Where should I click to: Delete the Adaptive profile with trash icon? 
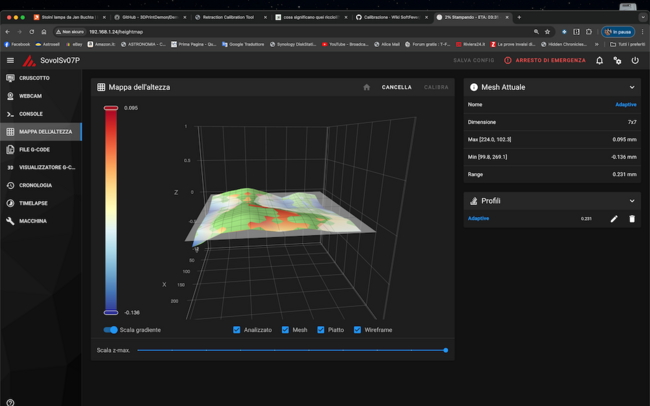631,219
